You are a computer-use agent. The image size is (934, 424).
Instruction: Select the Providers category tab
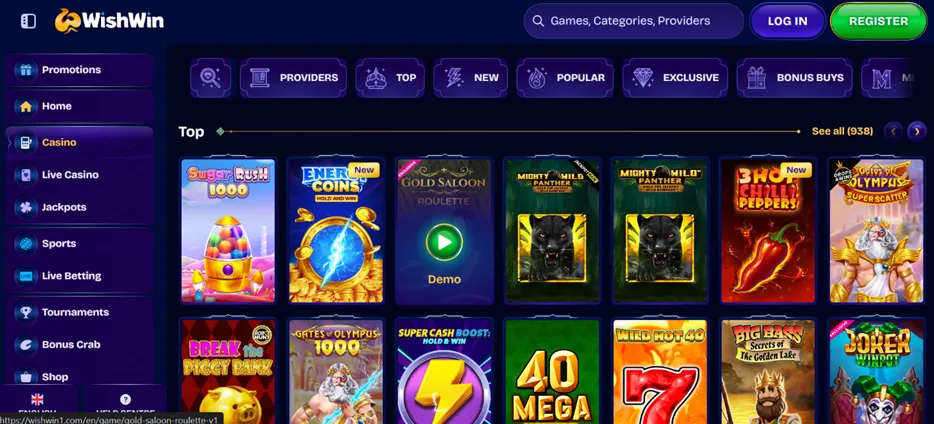click(293, 77)
